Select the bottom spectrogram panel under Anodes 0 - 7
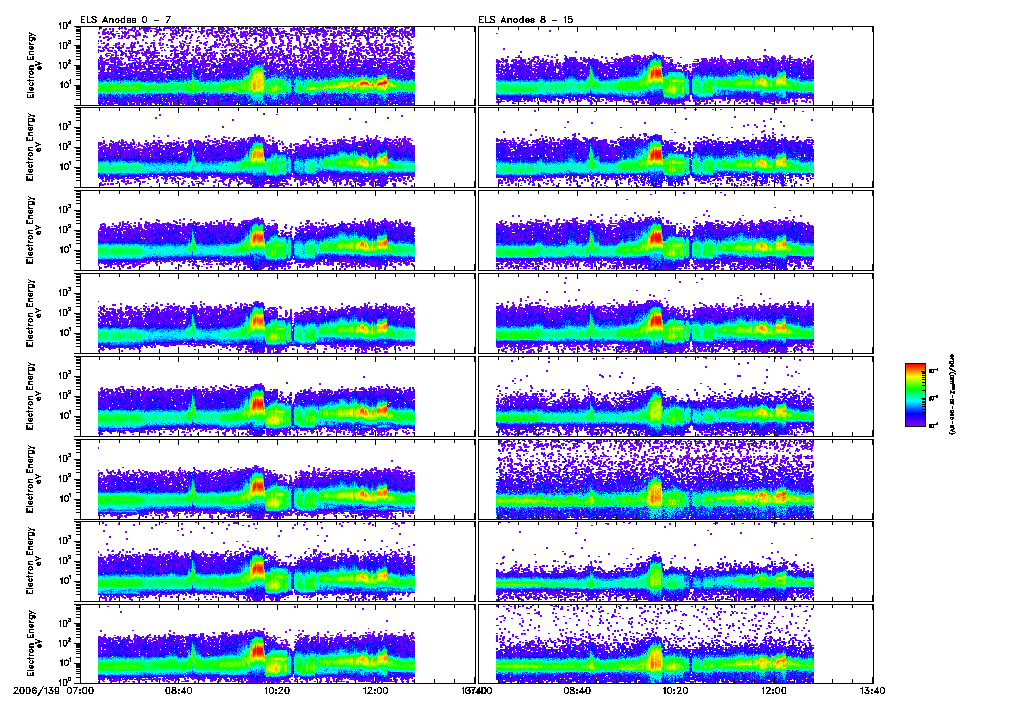1024x708 pixels. (276, 644)
